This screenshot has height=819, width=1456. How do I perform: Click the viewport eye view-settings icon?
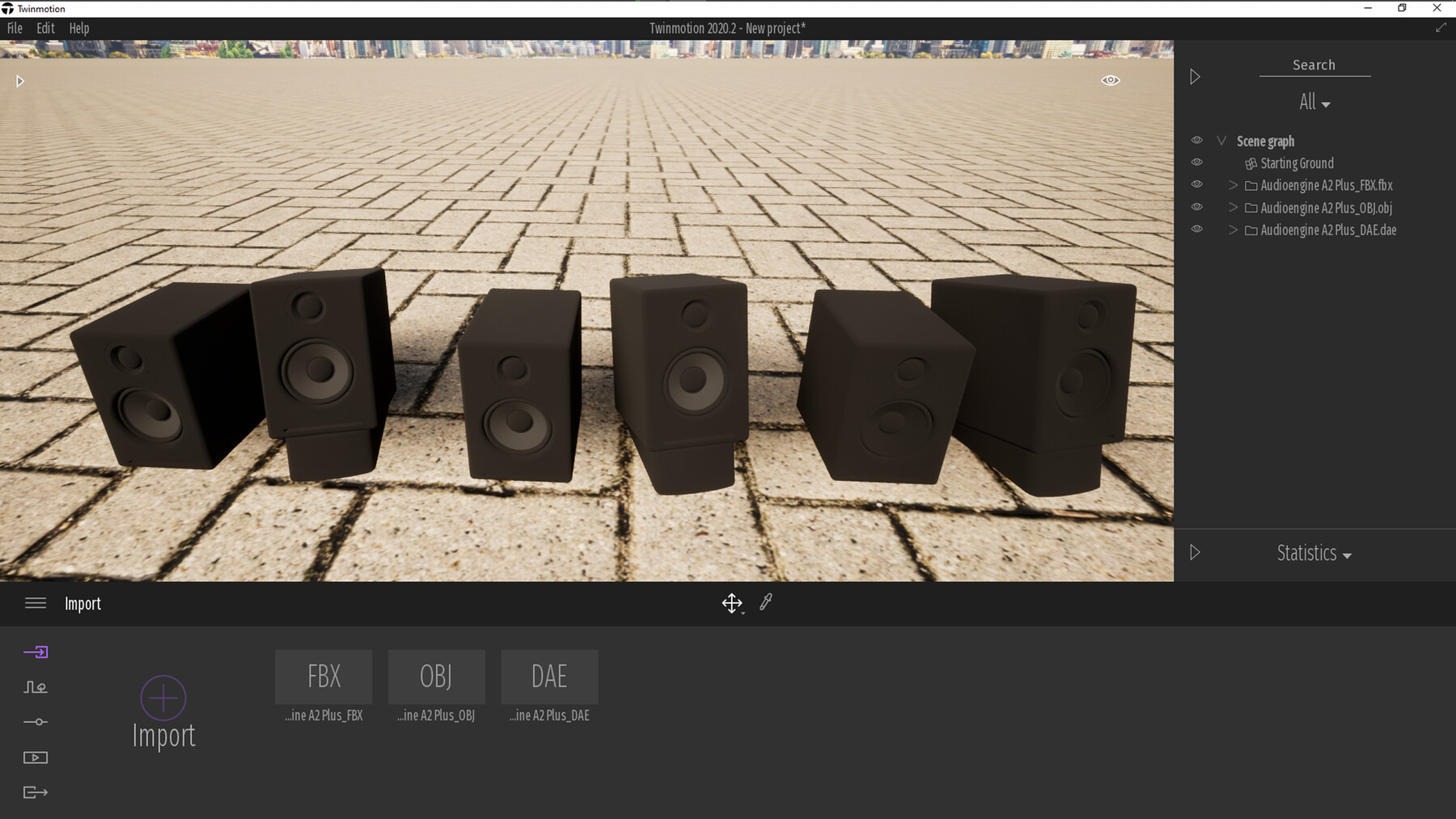point(1111,80)
